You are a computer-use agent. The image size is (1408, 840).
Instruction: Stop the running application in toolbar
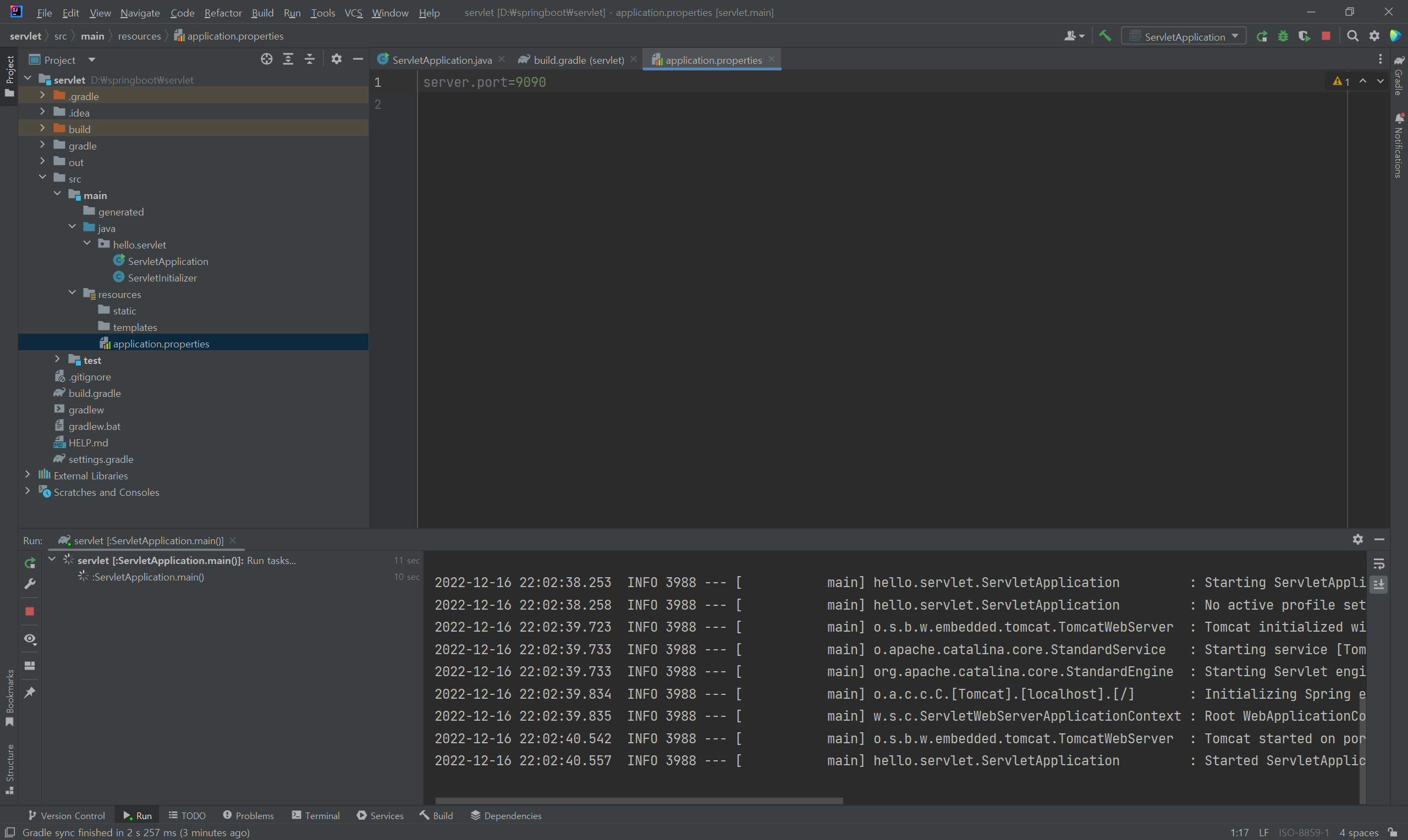1326,36
